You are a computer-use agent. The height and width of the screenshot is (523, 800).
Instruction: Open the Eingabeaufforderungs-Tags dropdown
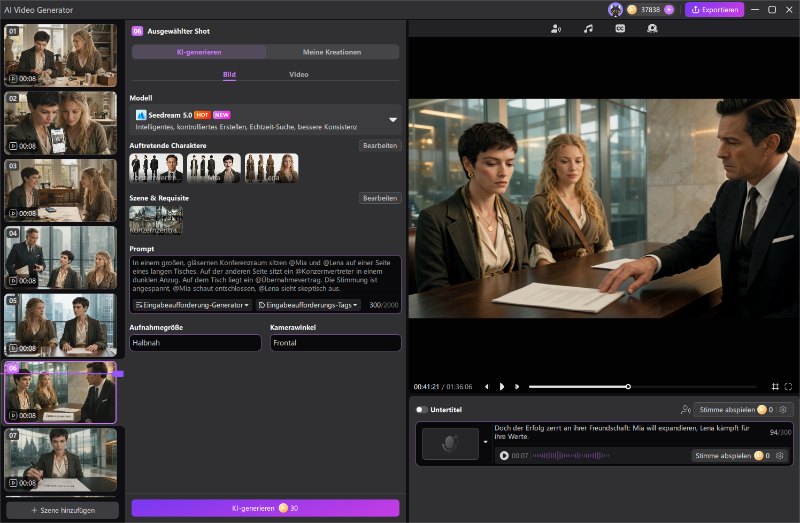click(308, 305)
